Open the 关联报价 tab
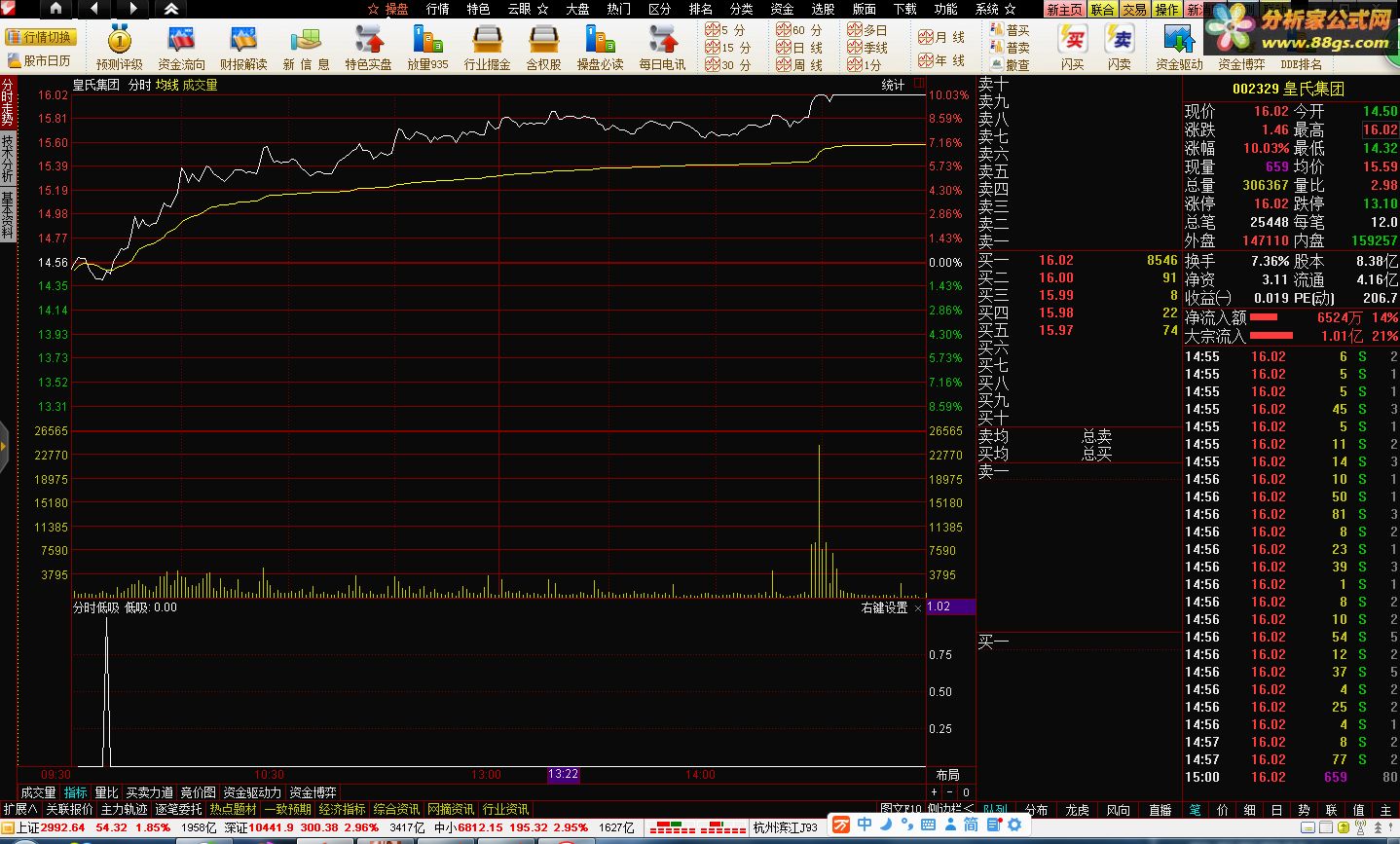Screen dimensions: 1400x844 69,809
